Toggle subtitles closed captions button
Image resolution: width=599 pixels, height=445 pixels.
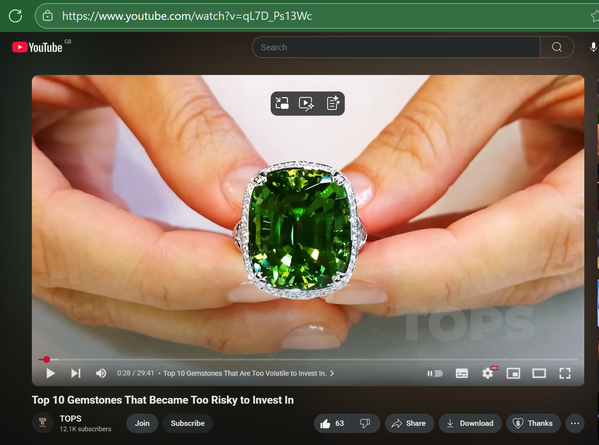(x=462, y=373)
